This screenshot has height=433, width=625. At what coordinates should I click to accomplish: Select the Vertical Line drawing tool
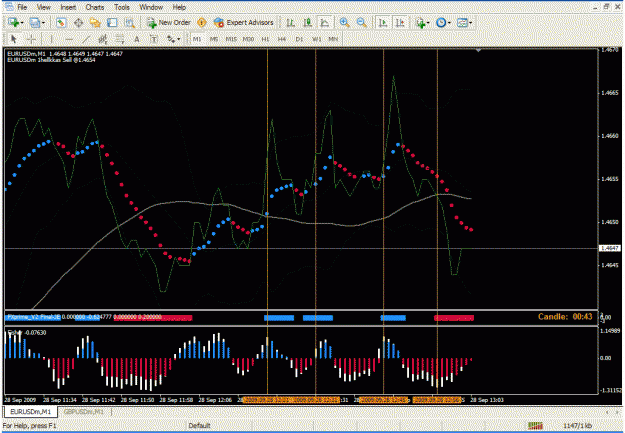click(51, 39)
